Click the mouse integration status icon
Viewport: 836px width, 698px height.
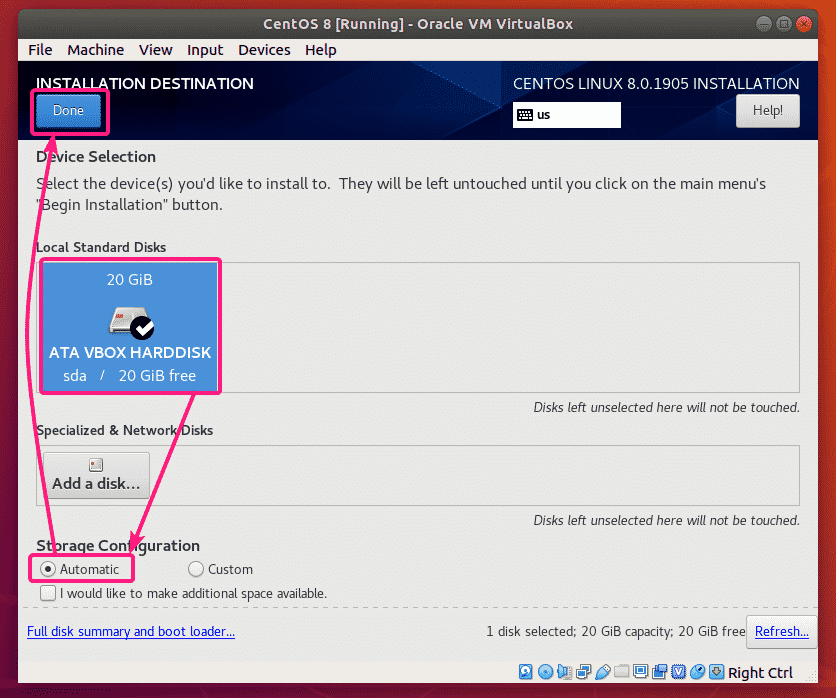(697, 671)
